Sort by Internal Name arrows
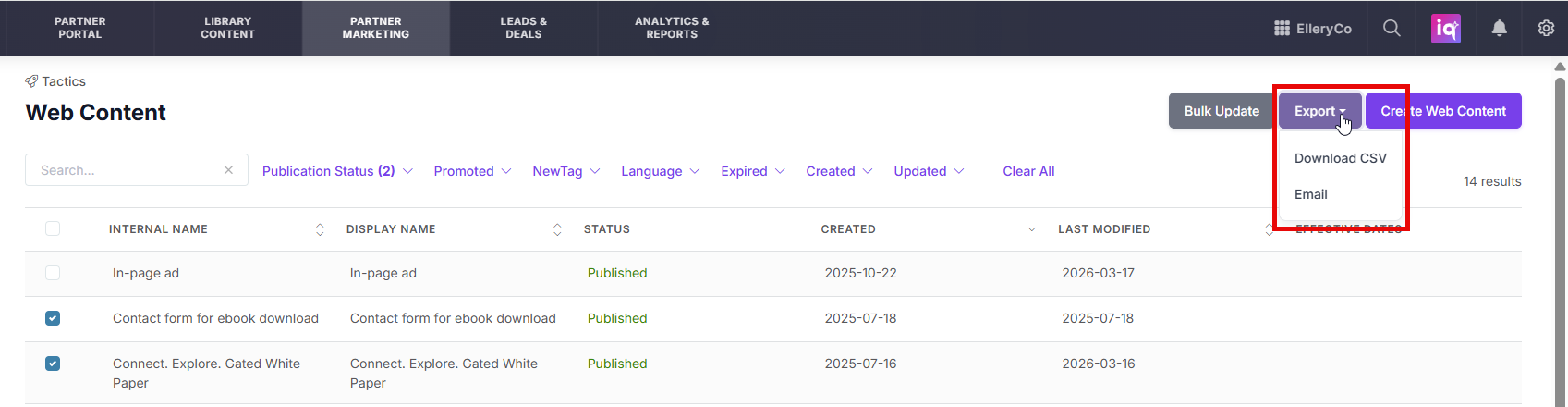Screen dimensions: 1568x407 pos(320,229)
